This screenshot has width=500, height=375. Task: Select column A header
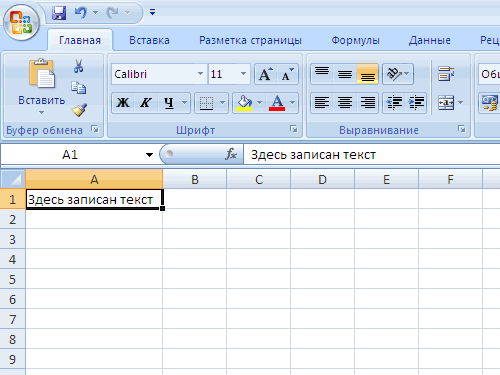pyautogui.click(x=94, y=179)
